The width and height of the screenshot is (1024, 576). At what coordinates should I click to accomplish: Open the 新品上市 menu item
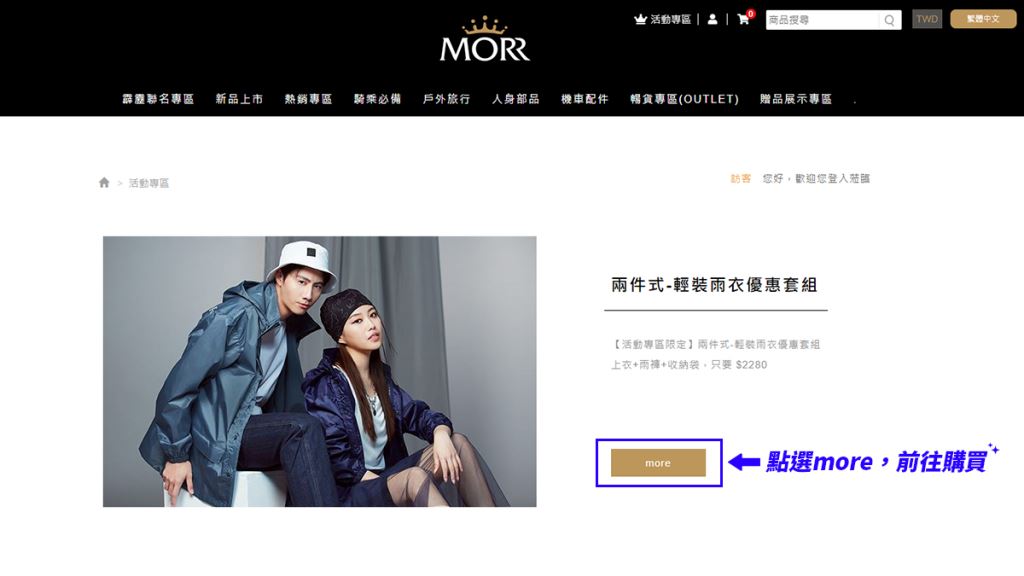[239, 99]
